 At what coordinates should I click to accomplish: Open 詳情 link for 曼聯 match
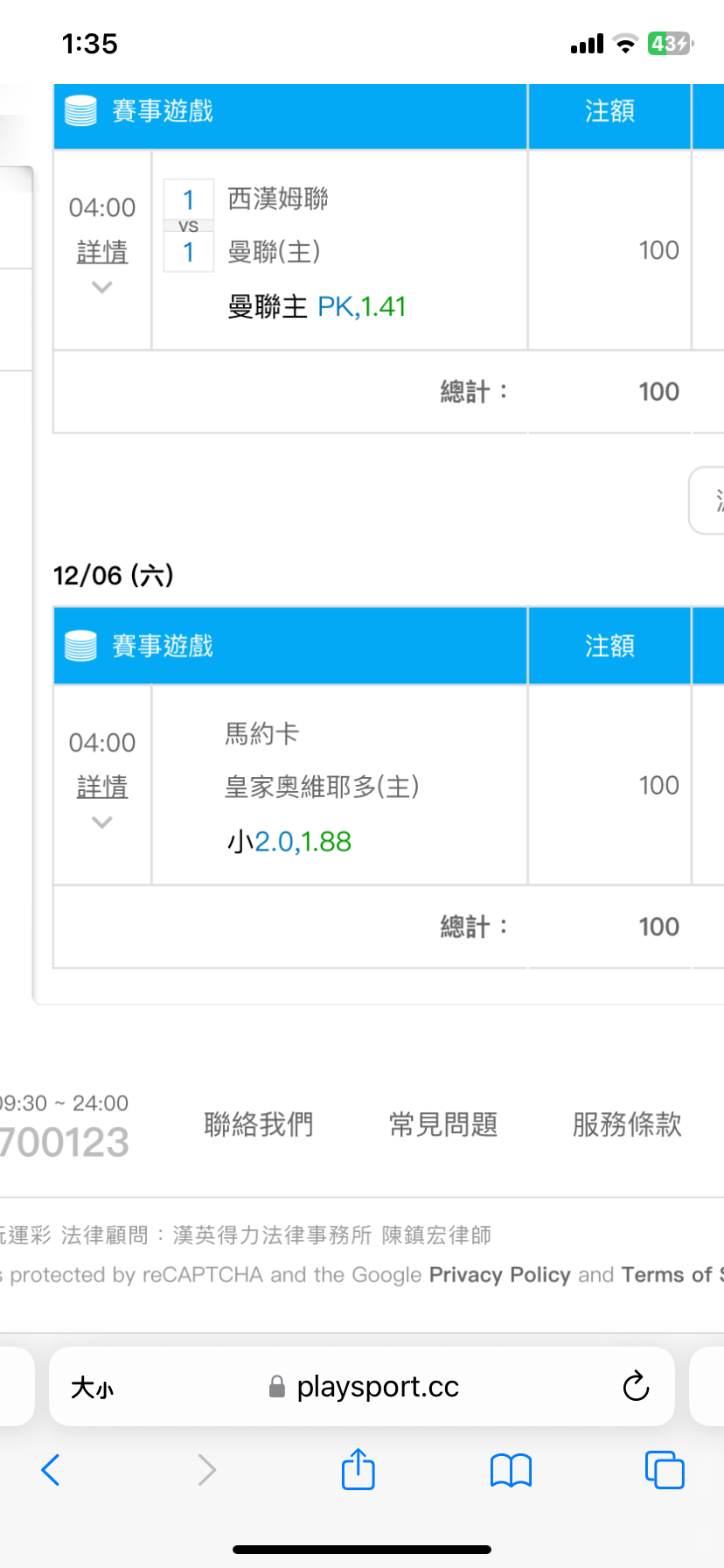tap(102, 253)
